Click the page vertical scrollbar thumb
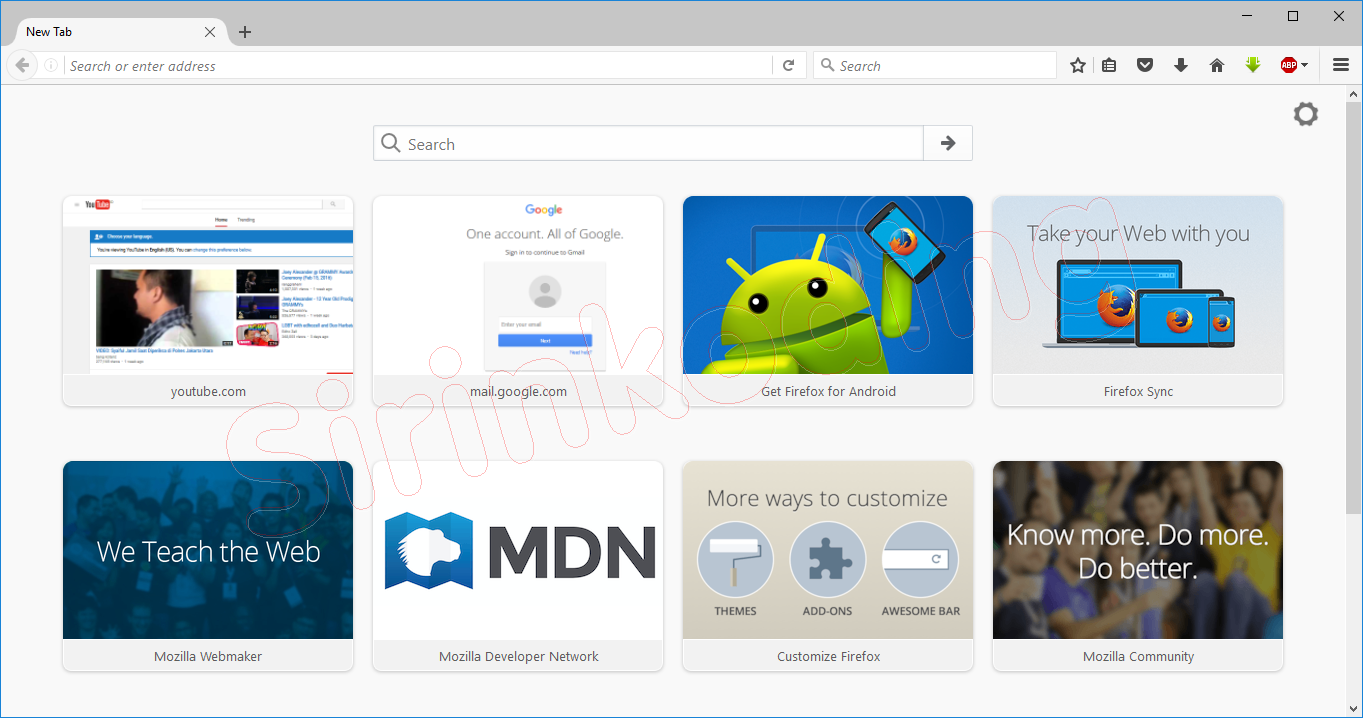1363x718 pixels. pos(1353,308)
